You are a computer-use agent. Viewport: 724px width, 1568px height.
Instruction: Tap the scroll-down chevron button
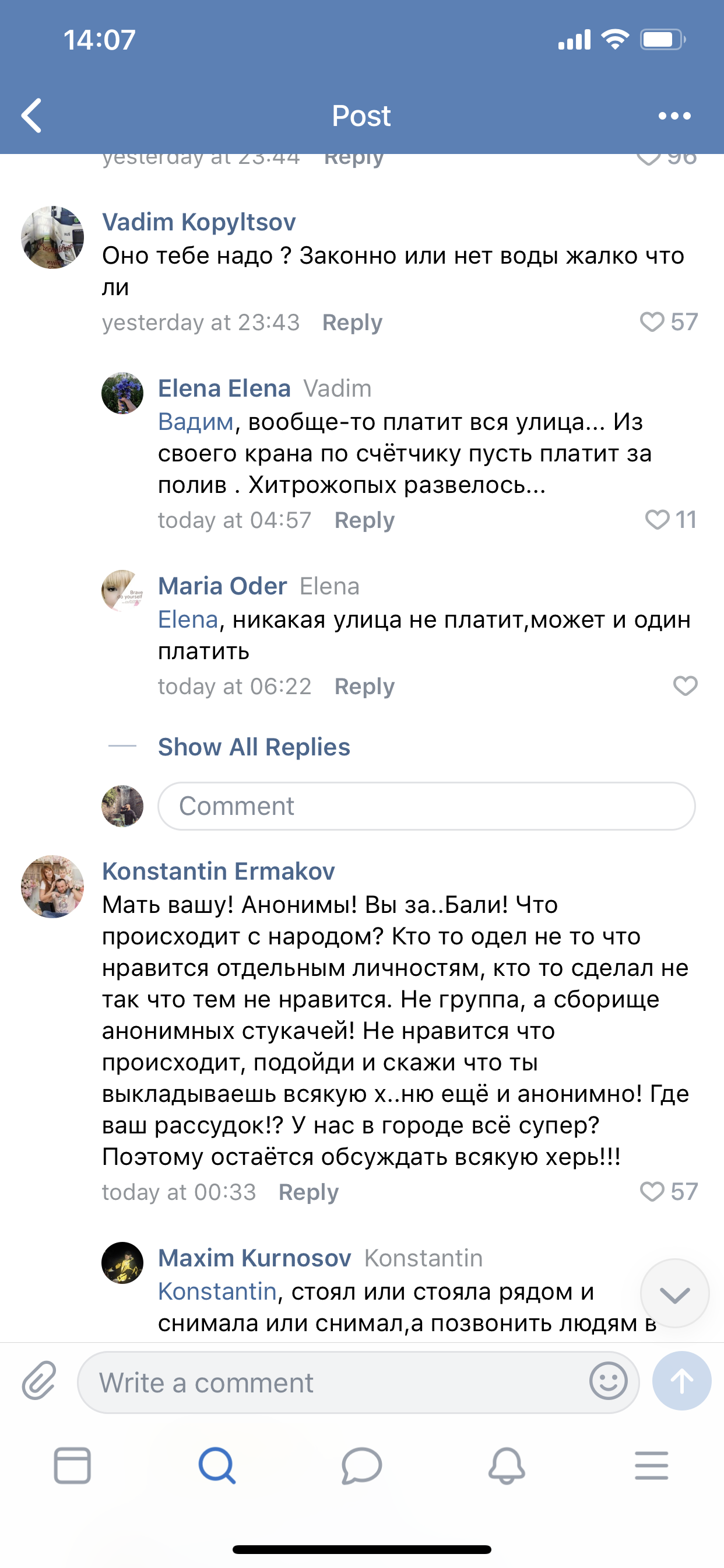coord(674,1293)
